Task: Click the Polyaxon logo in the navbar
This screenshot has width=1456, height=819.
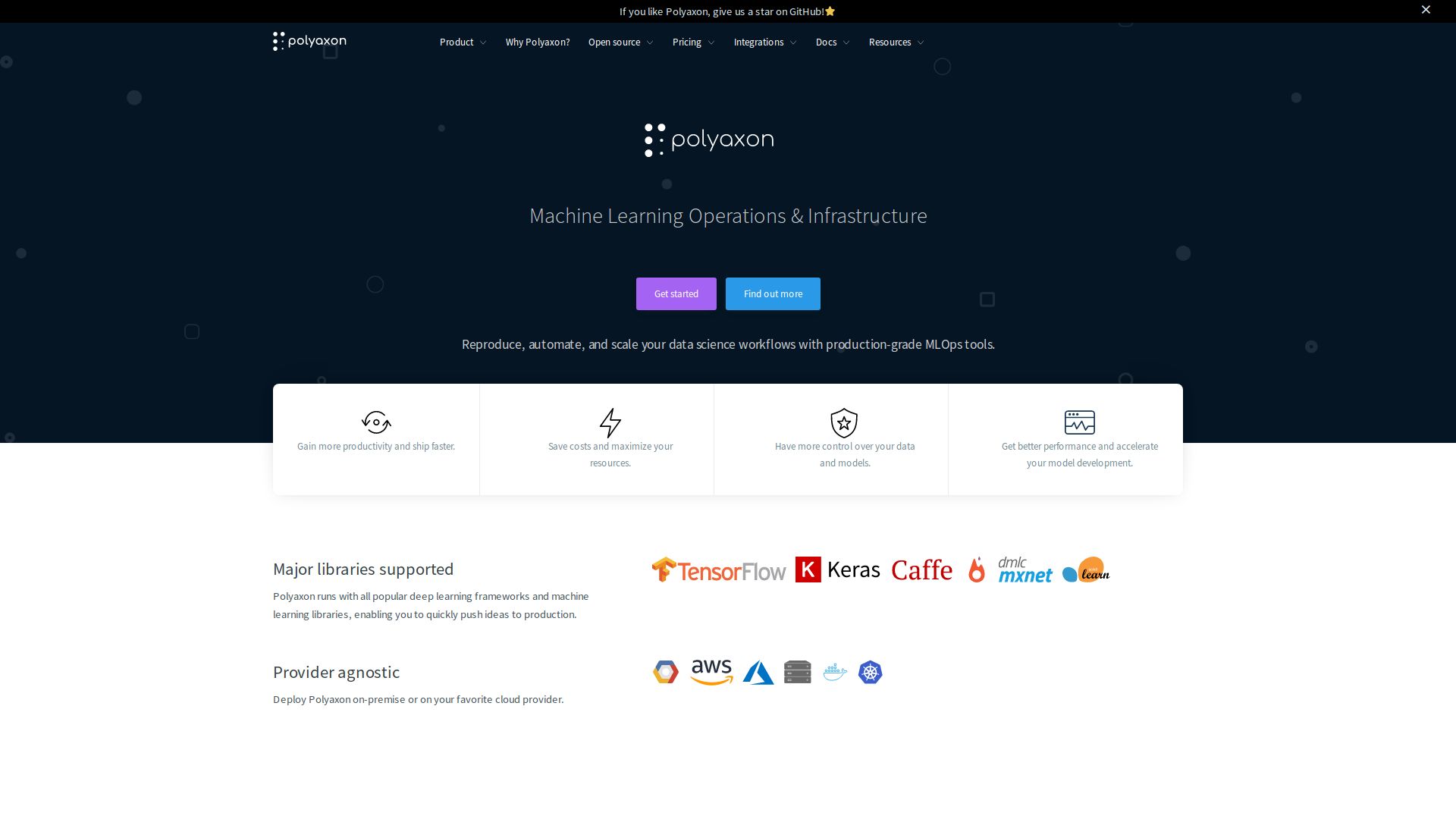Action: point(309,42)
